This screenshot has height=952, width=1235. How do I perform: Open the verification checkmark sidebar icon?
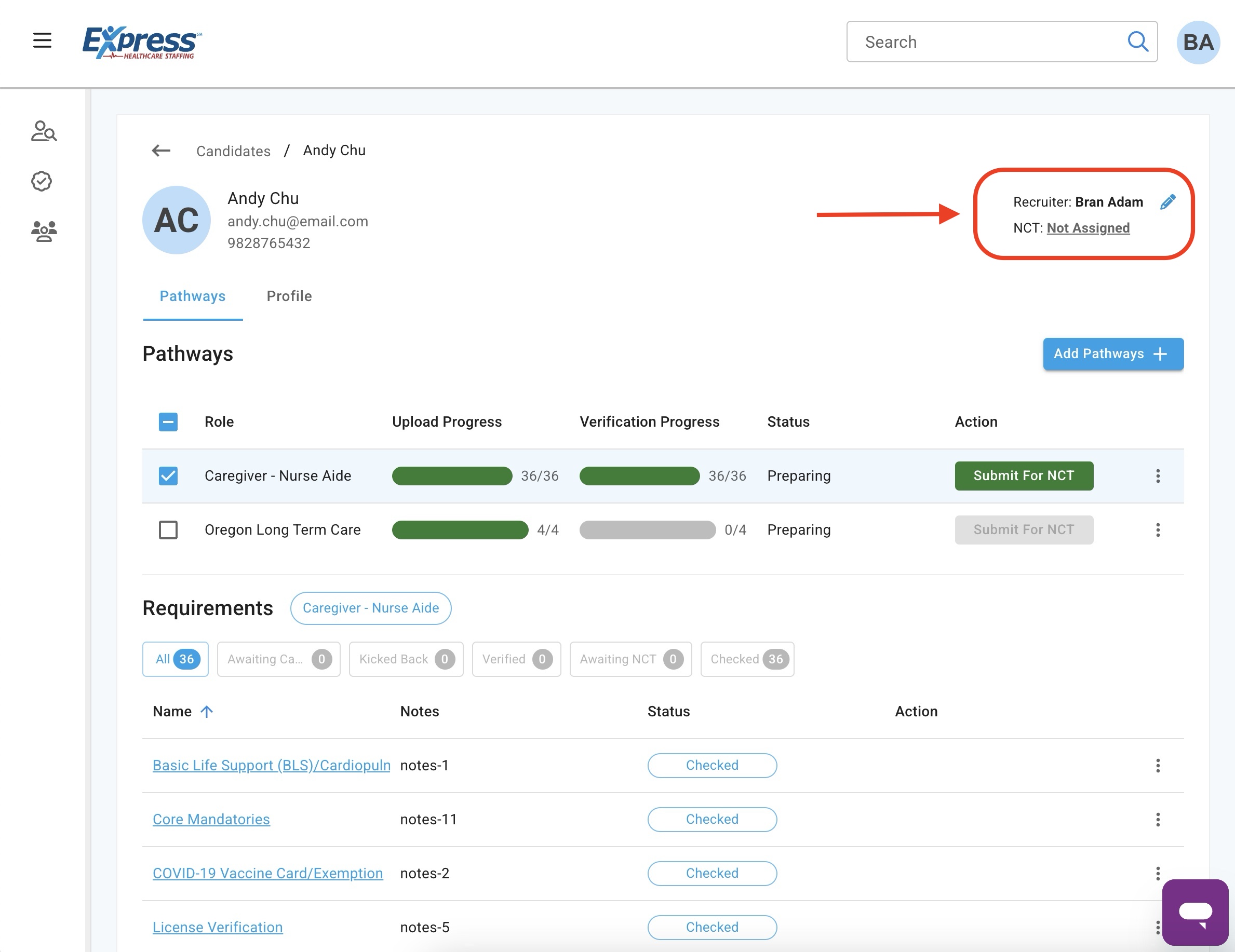coord(42,182)
